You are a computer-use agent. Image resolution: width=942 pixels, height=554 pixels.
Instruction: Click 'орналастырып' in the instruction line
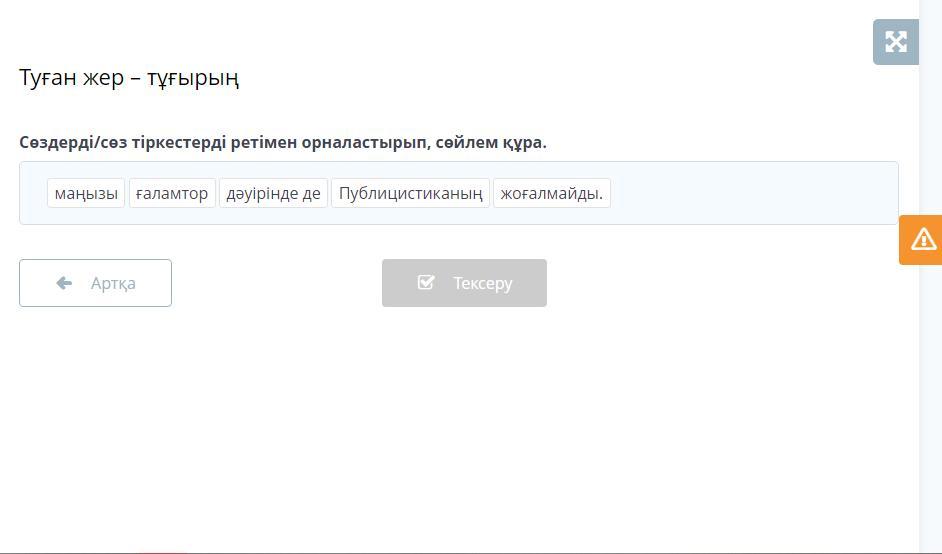tap(366, 142)
